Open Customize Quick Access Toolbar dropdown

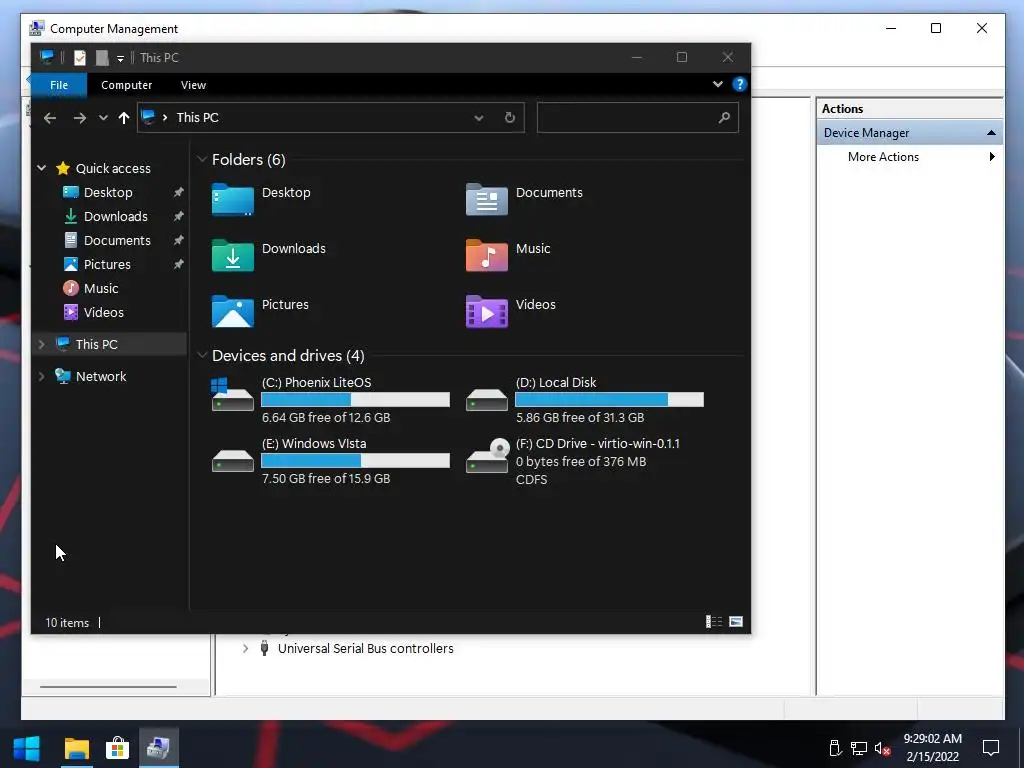(x=120, y=58)
